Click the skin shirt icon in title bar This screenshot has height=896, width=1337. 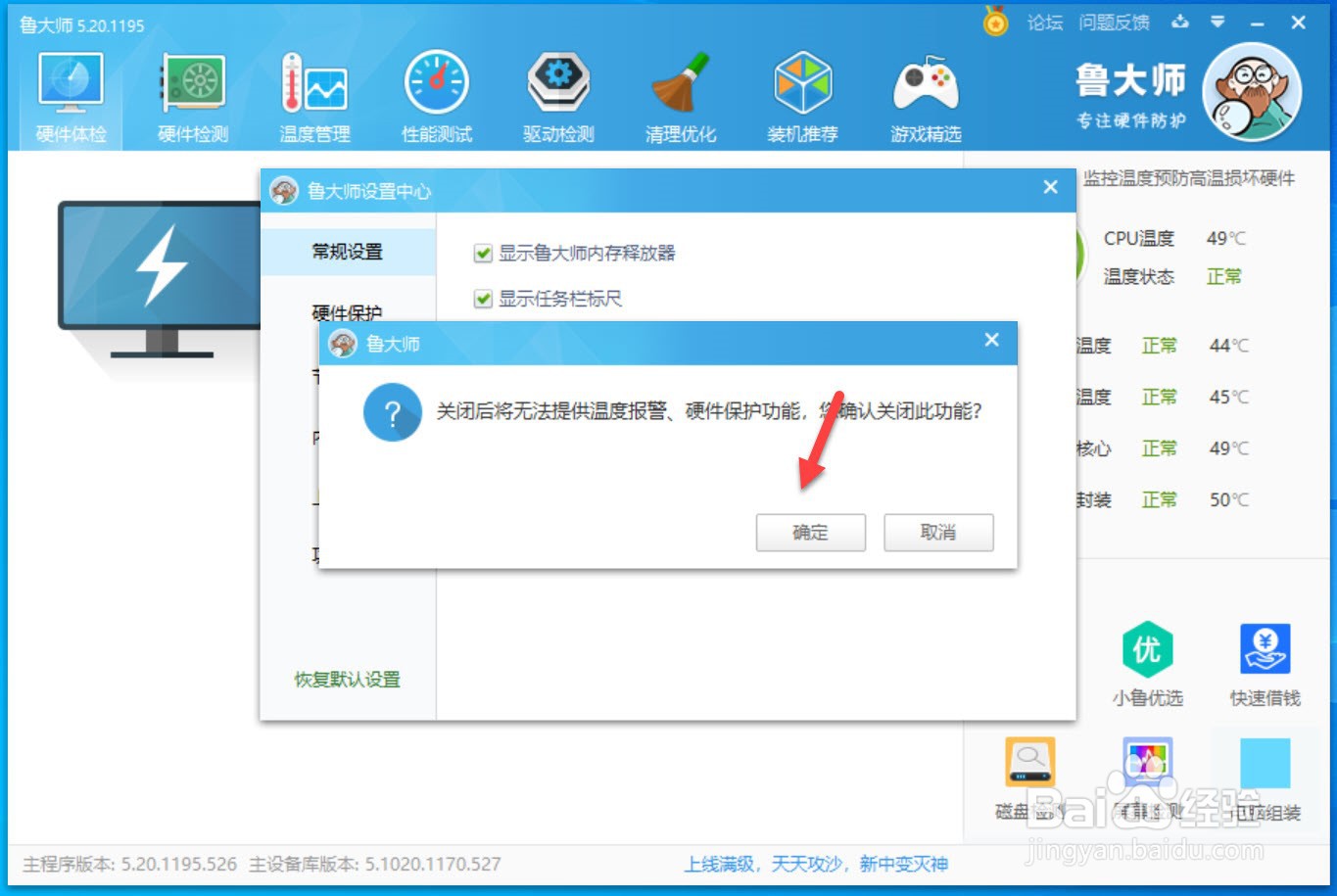point(1180,22)
